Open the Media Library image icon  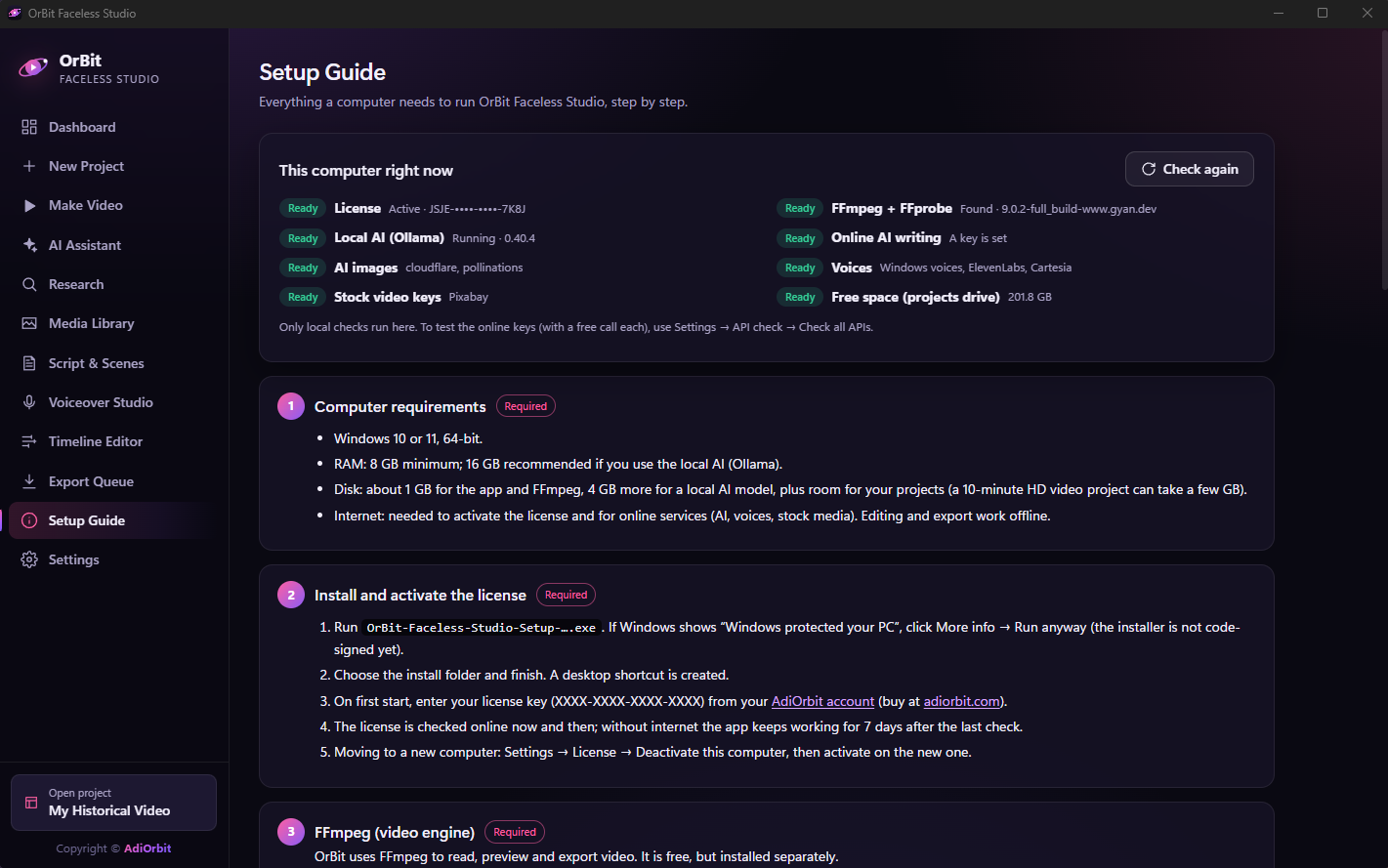click(29, 323)
